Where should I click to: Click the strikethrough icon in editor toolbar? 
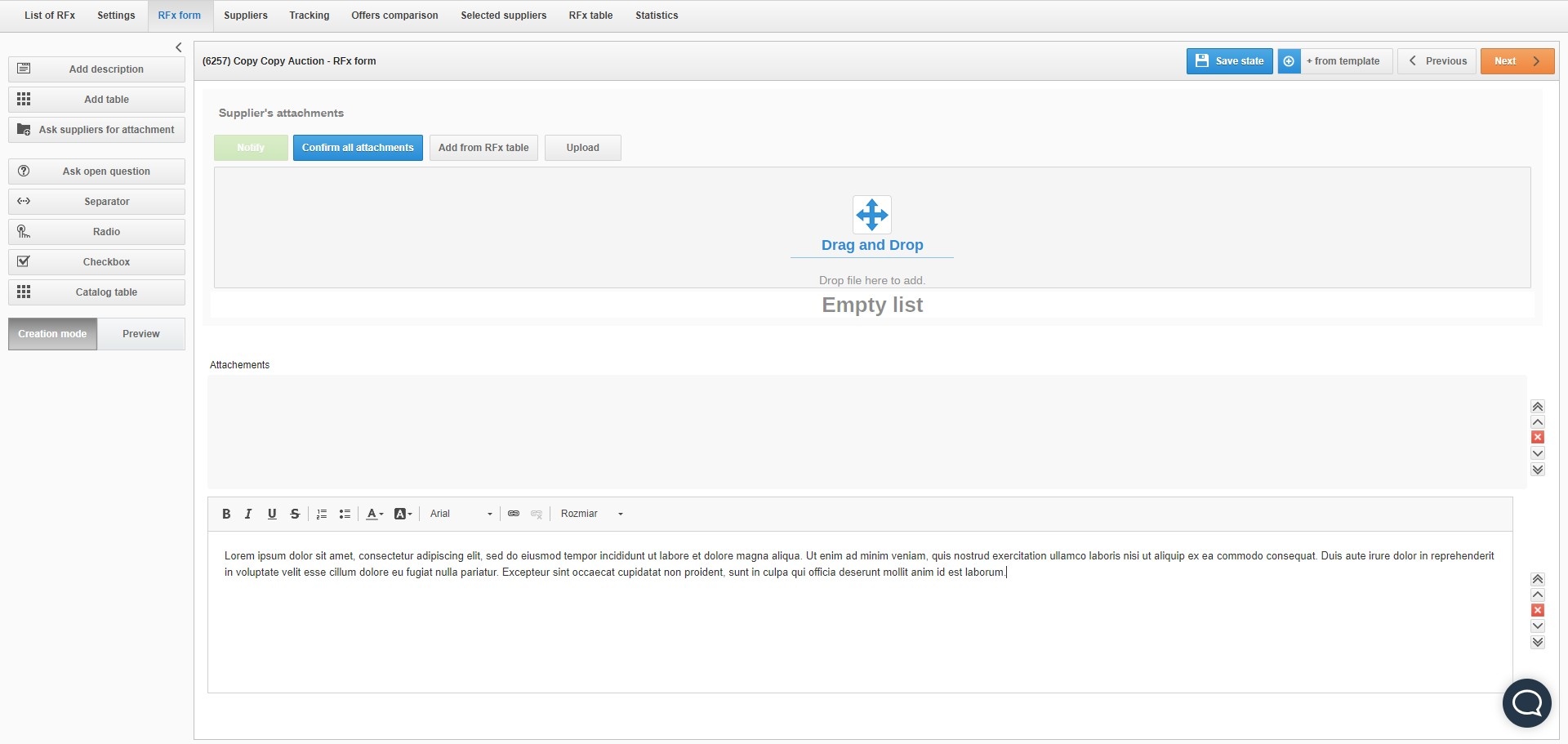(x=295, y=514)
